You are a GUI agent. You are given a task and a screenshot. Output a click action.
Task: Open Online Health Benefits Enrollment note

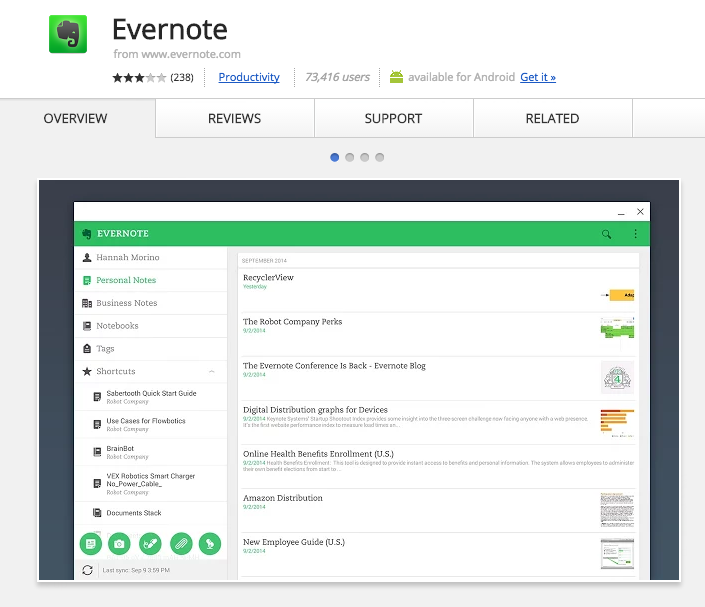(438, 466)
